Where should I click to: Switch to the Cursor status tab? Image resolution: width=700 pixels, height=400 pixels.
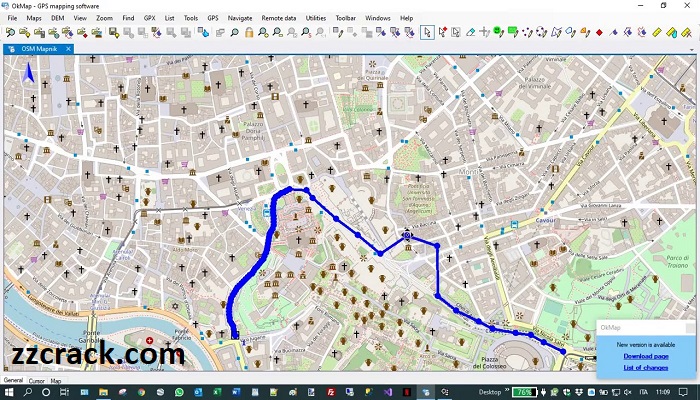(x=37, y=381)
